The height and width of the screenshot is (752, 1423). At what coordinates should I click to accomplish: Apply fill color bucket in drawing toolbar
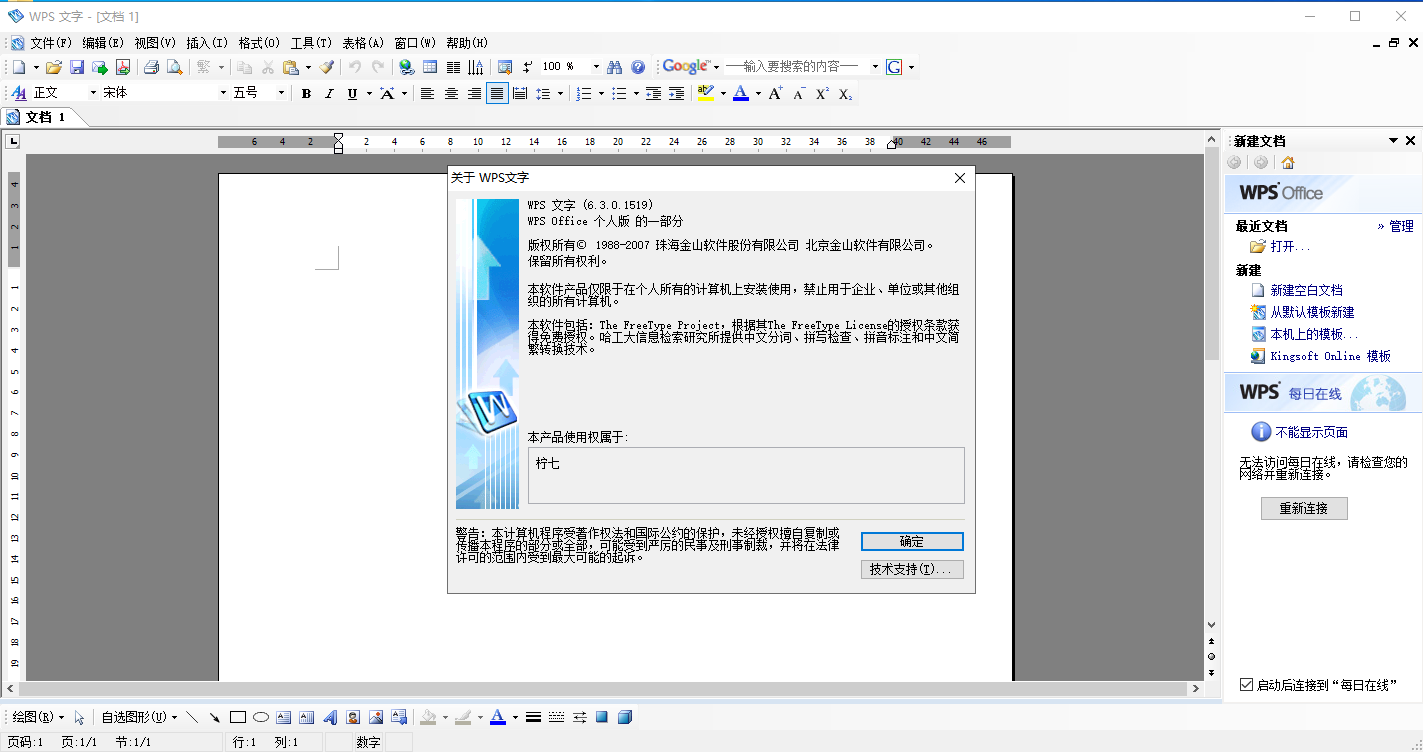point(428,717)
